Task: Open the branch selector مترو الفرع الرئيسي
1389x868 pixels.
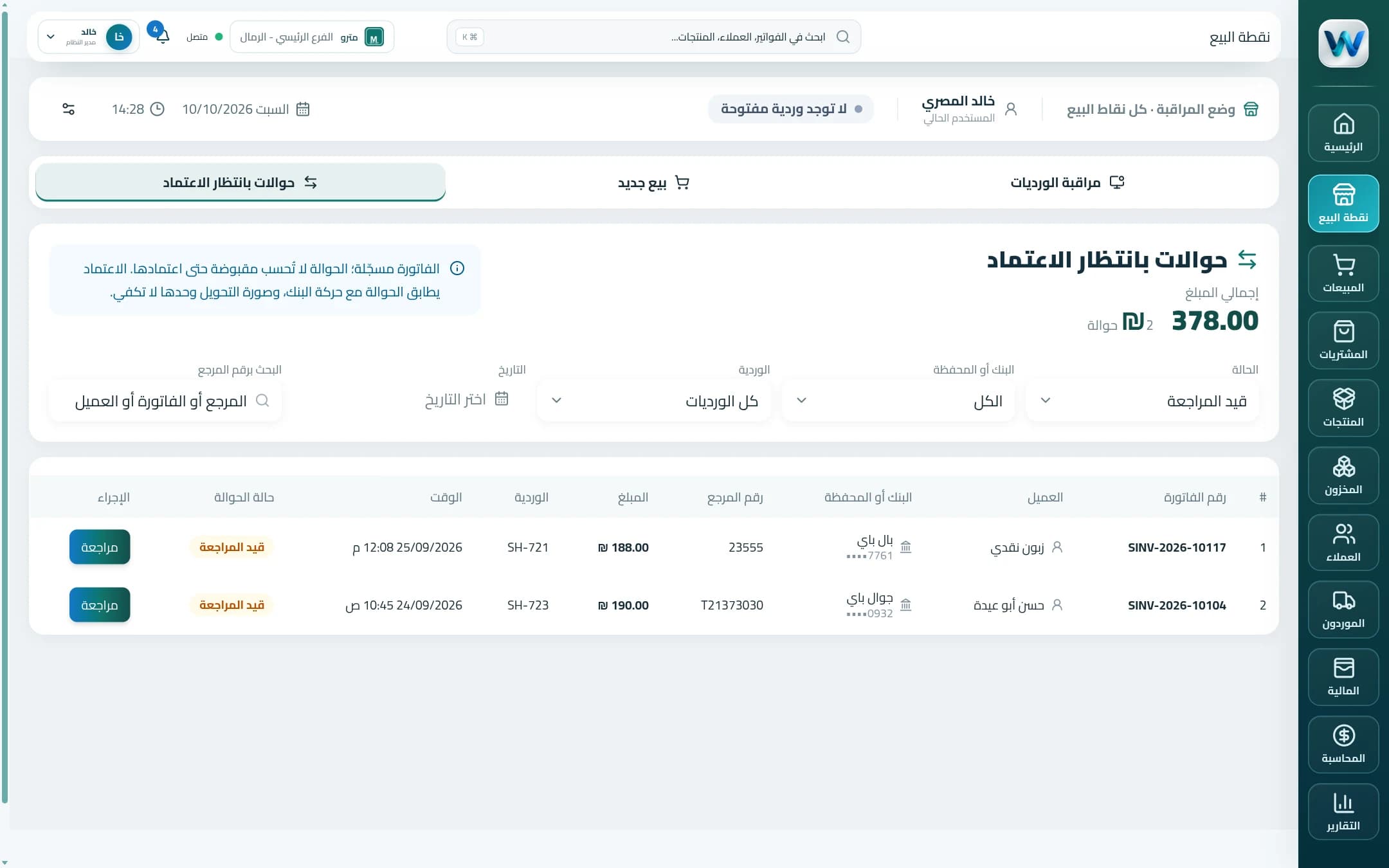Action: 312,37
